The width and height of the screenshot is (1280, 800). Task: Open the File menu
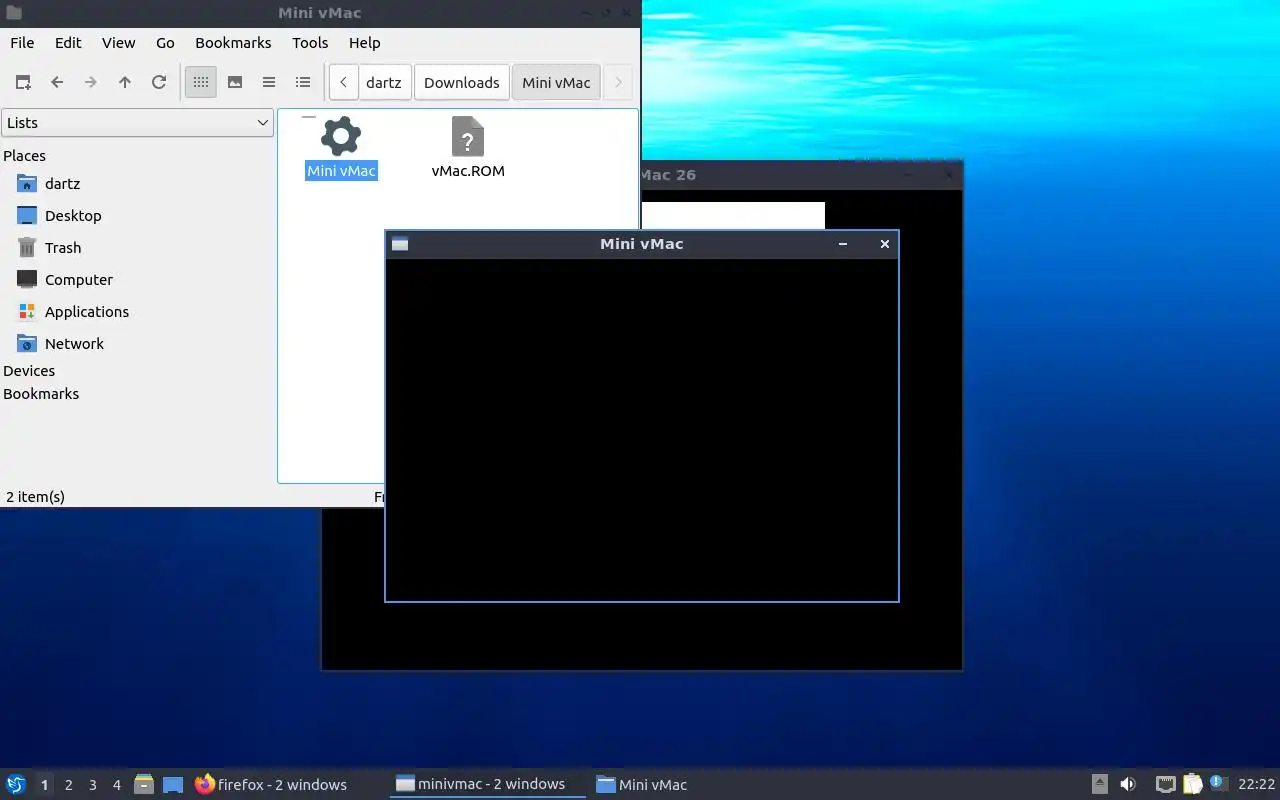pyautogui.click(x=22, y=42)
